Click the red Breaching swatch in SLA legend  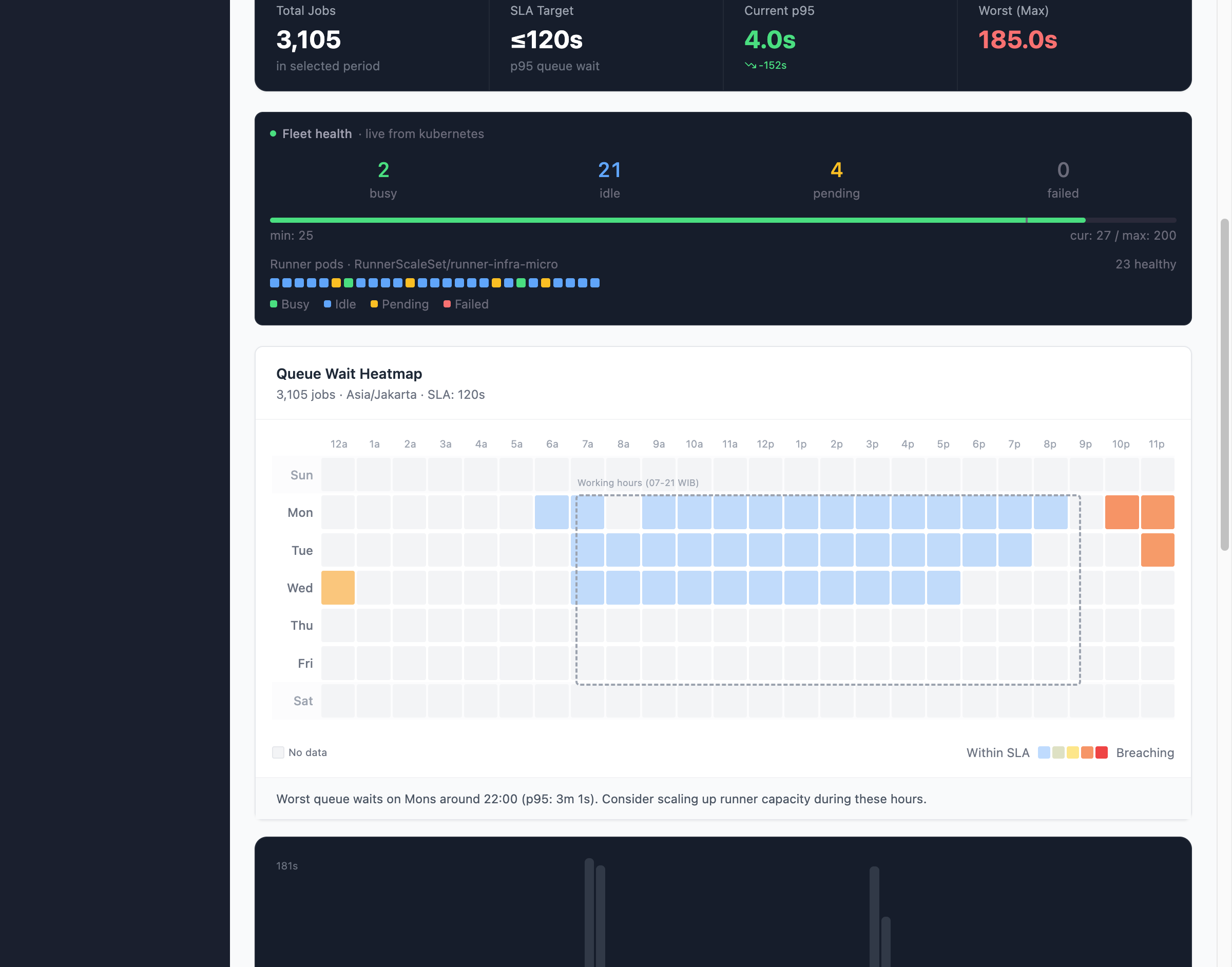coord(1101,752)
